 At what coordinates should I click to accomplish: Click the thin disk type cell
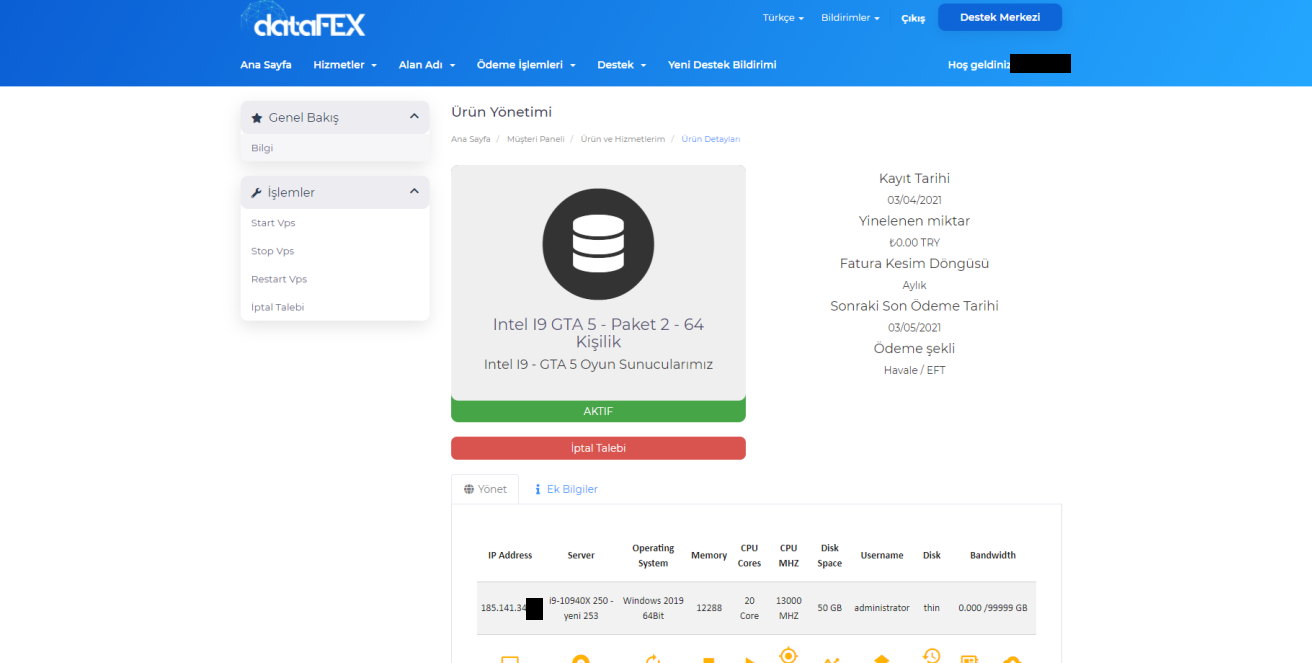[x=931, y=608]
